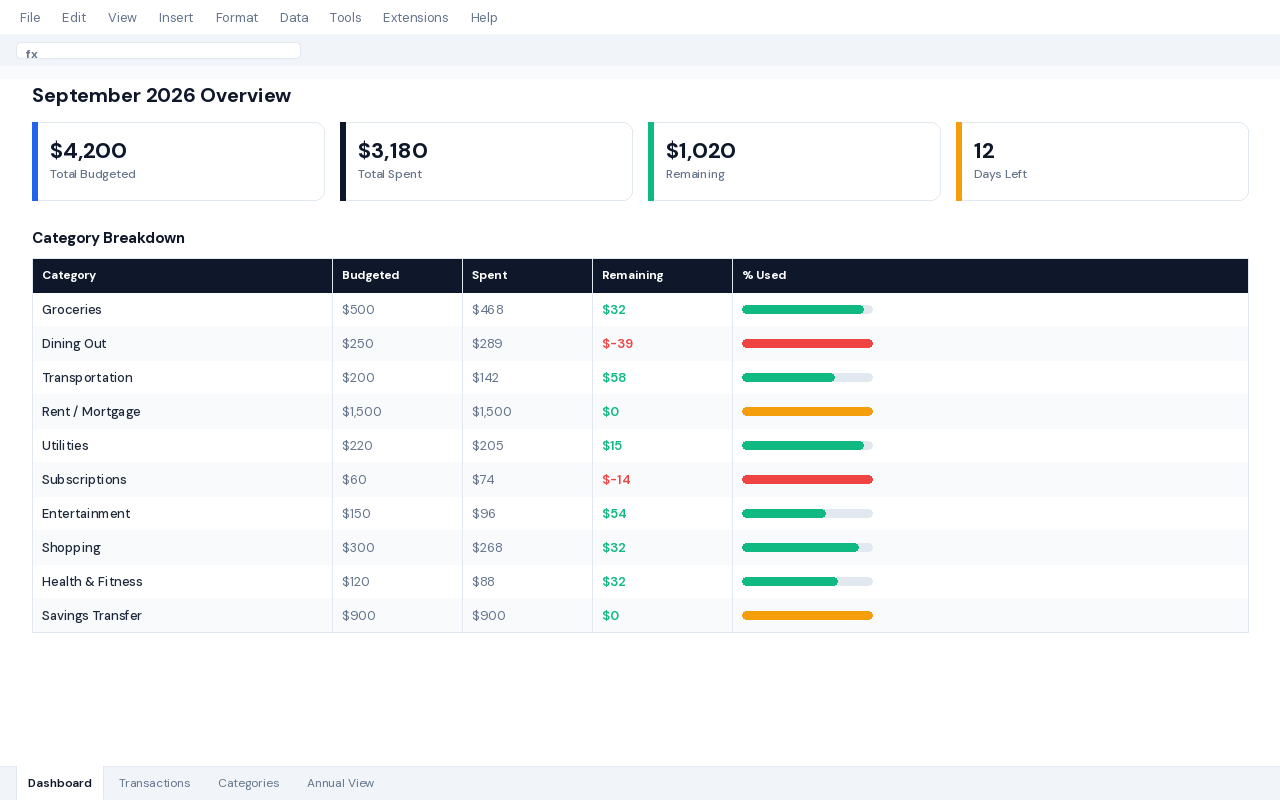
Task: Click the $150 Entertainment budgeted cell
Action: [x=397, y=514]
